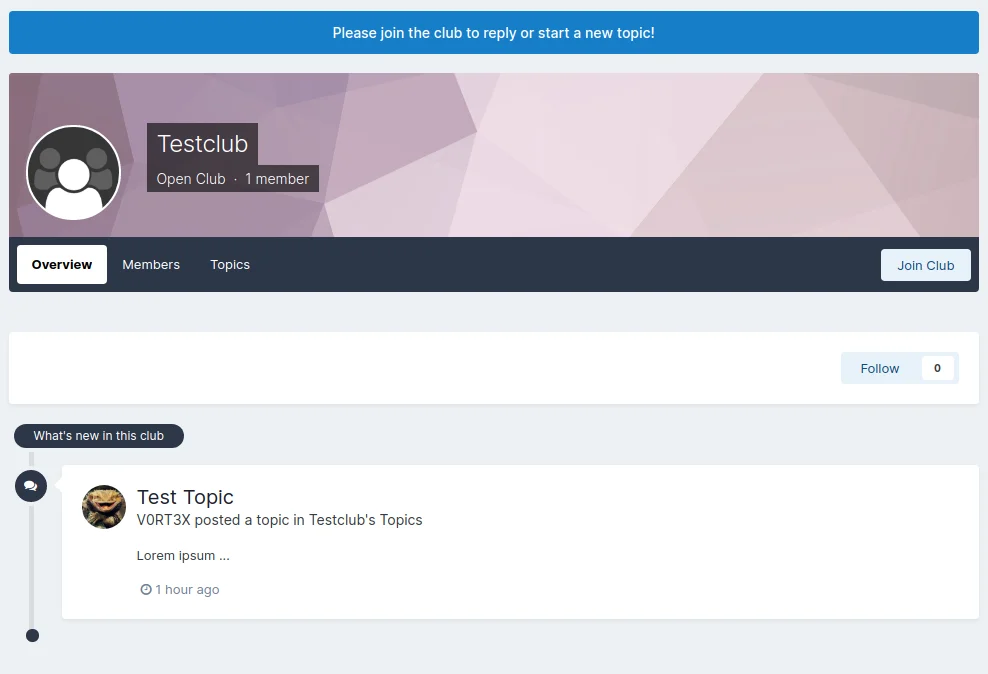Screen dimensions: 988x674
Task: Click the 1 member text under Testclub
Action: point(277,179)
